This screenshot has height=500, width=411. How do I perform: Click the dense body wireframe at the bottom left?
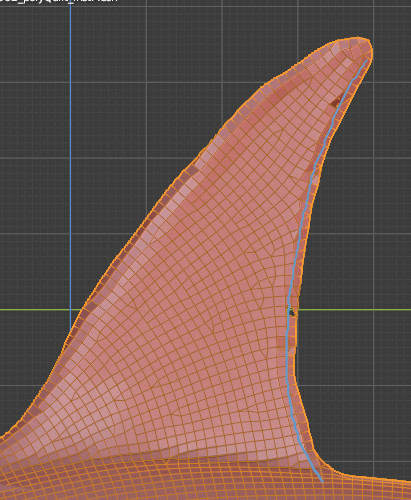point(50,480)
